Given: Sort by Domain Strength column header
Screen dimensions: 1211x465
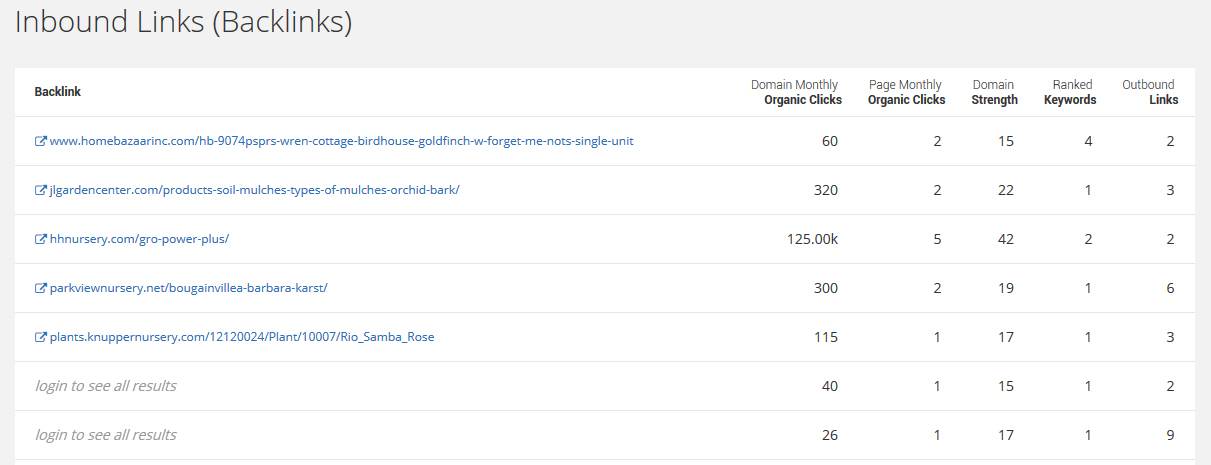Looking at the screenshot, I should pos(994,92).
